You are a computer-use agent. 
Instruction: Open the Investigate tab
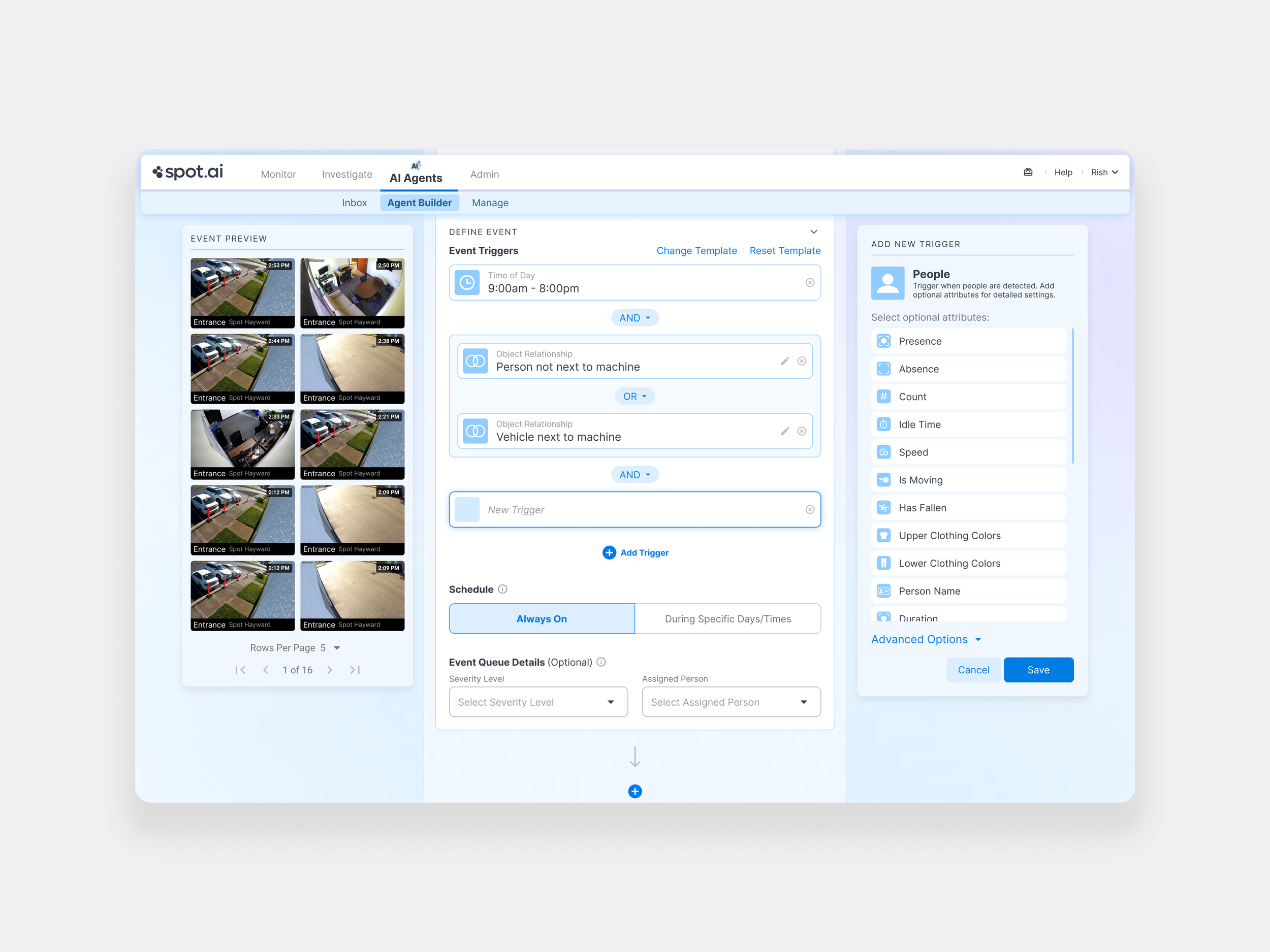[347, 174]
